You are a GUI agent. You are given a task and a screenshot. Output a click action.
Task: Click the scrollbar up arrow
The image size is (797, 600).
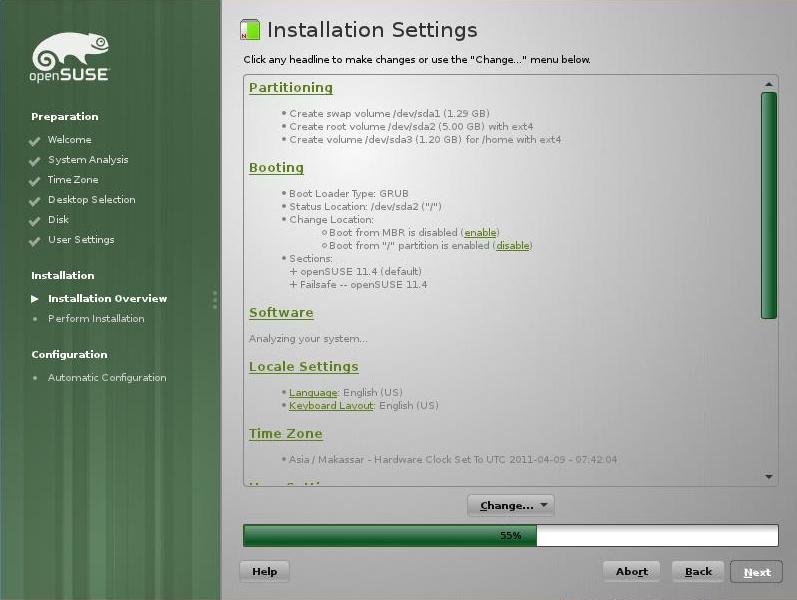click(x=769, y=84)
